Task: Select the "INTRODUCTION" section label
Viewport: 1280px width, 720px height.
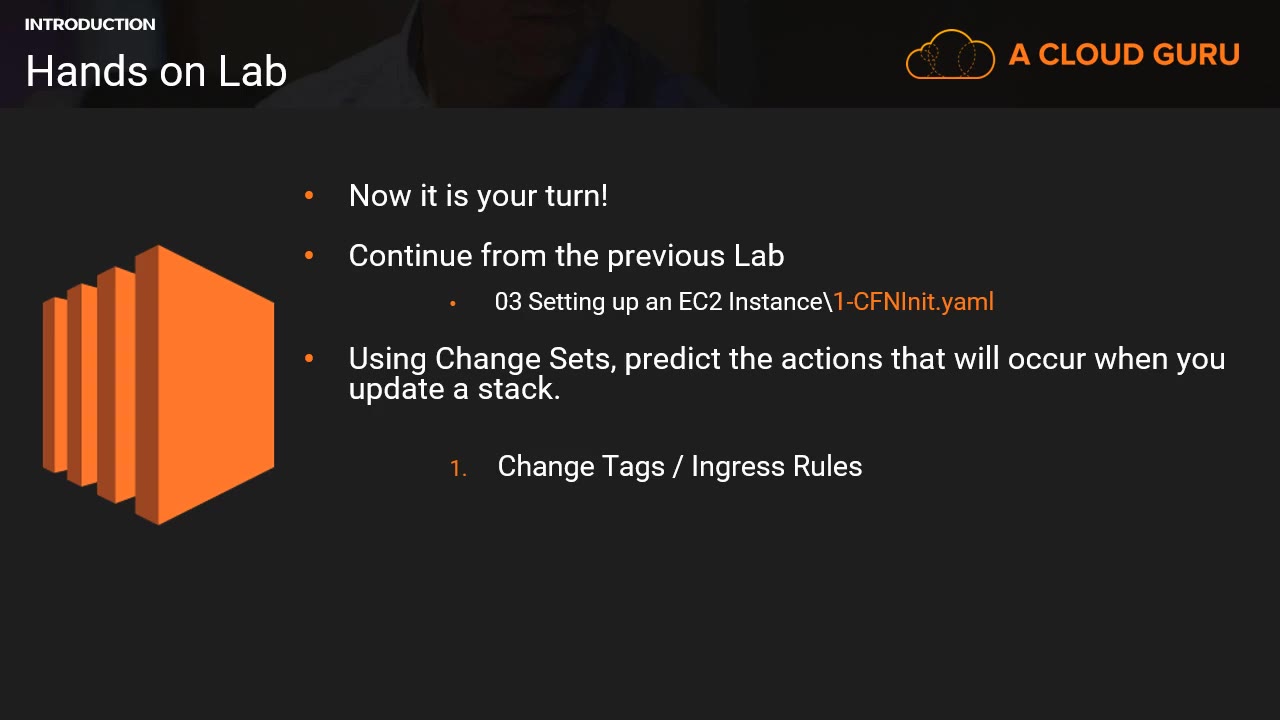Action: pos(90,24)
